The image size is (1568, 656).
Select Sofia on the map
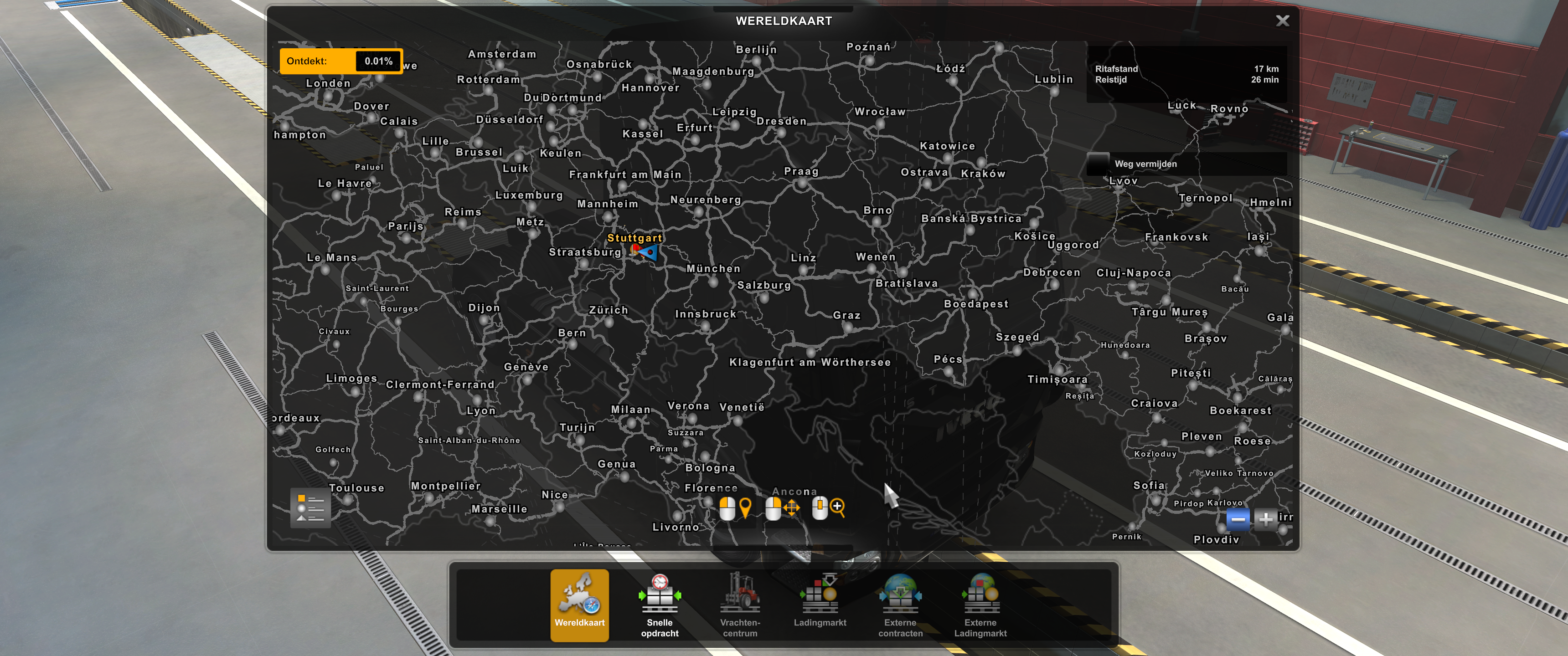coord(1149,486)
